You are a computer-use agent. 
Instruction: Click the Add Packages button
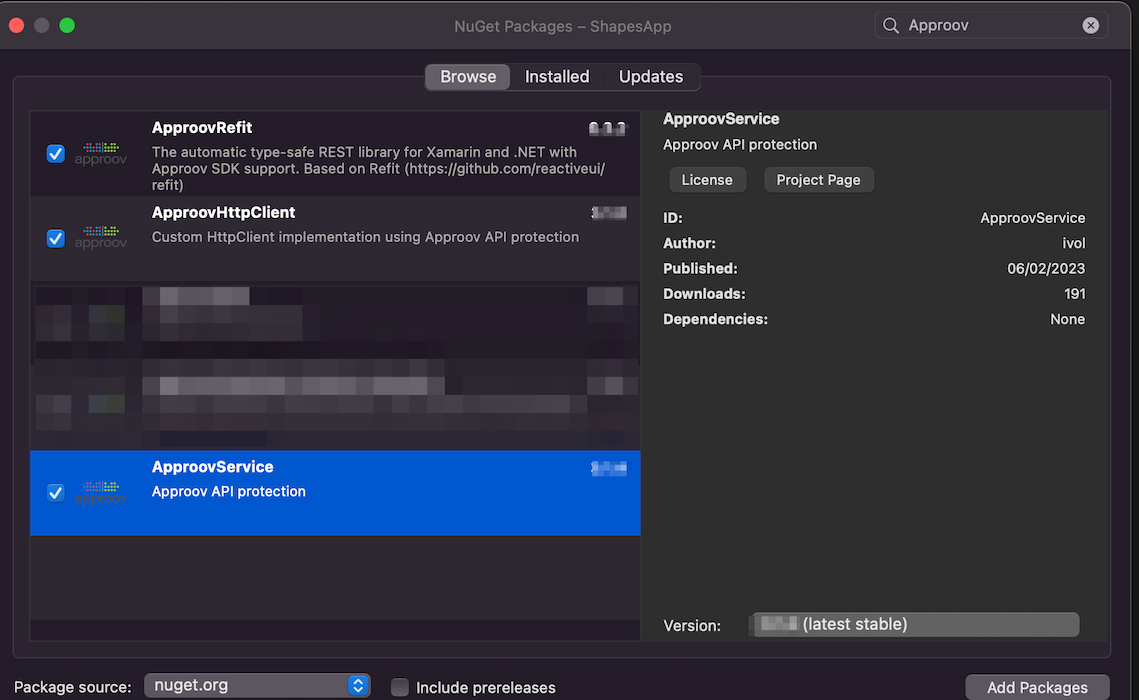(x=1037, y=688)
